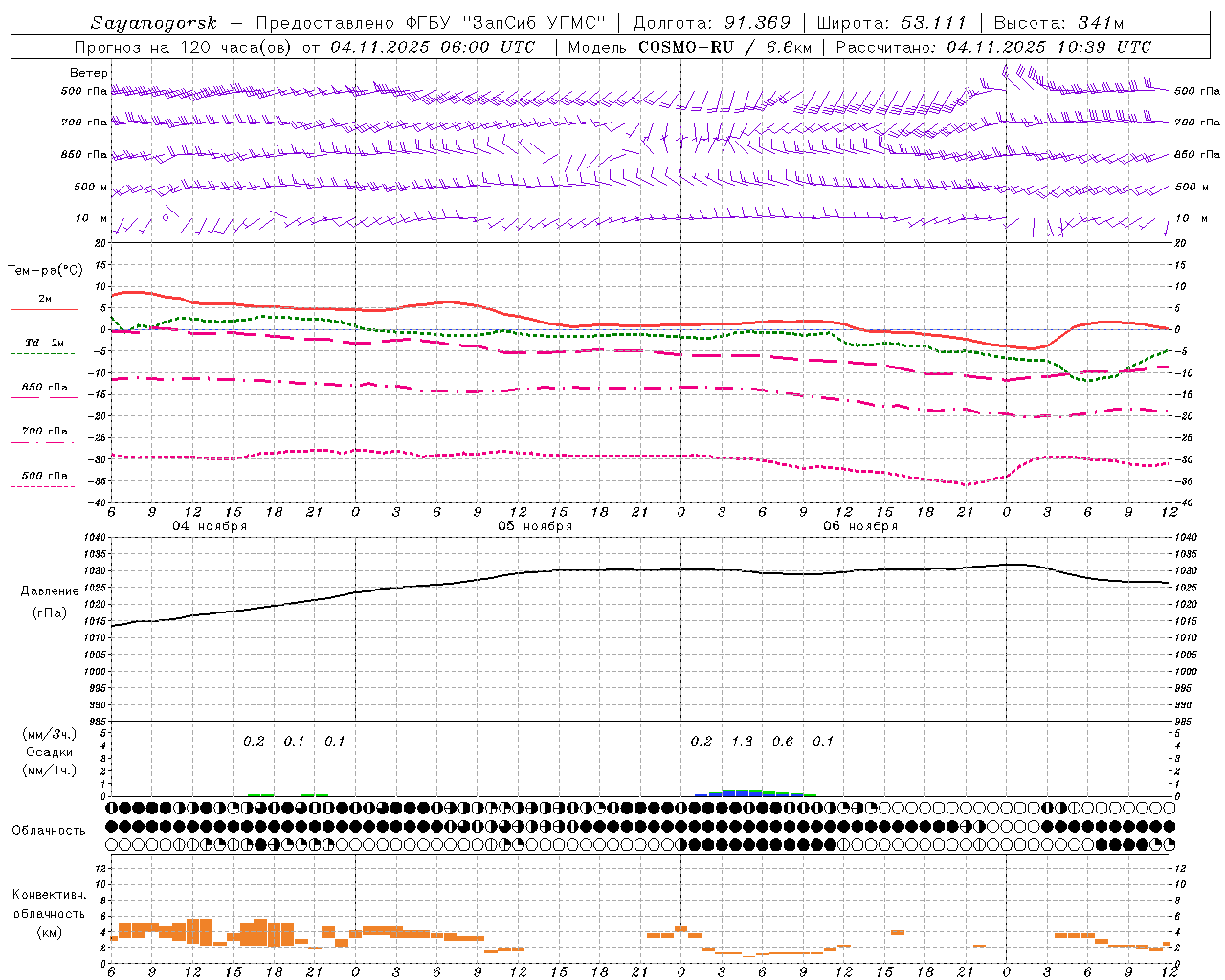This screenshot has width=1225, height=980.
Task: Click the 'Давление' pressure panel label
Action: click(50, 591)
